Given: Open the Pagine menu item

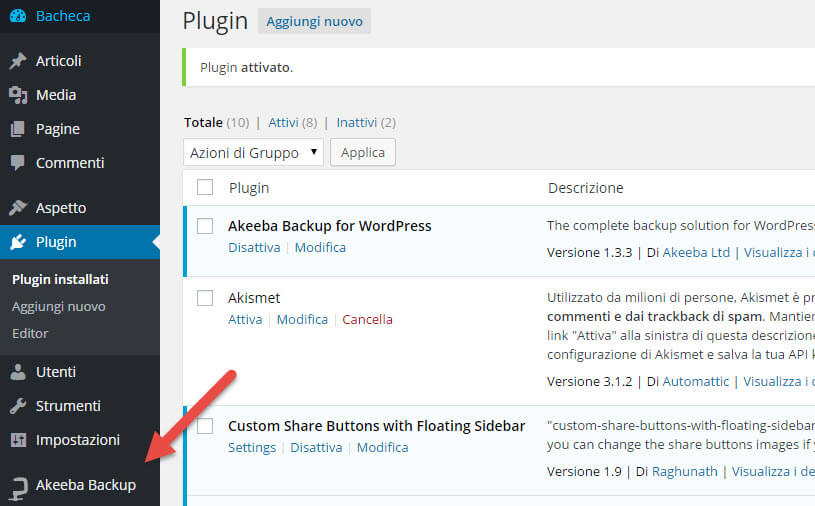Looking at the screenshot, I should tap(58, 129).
